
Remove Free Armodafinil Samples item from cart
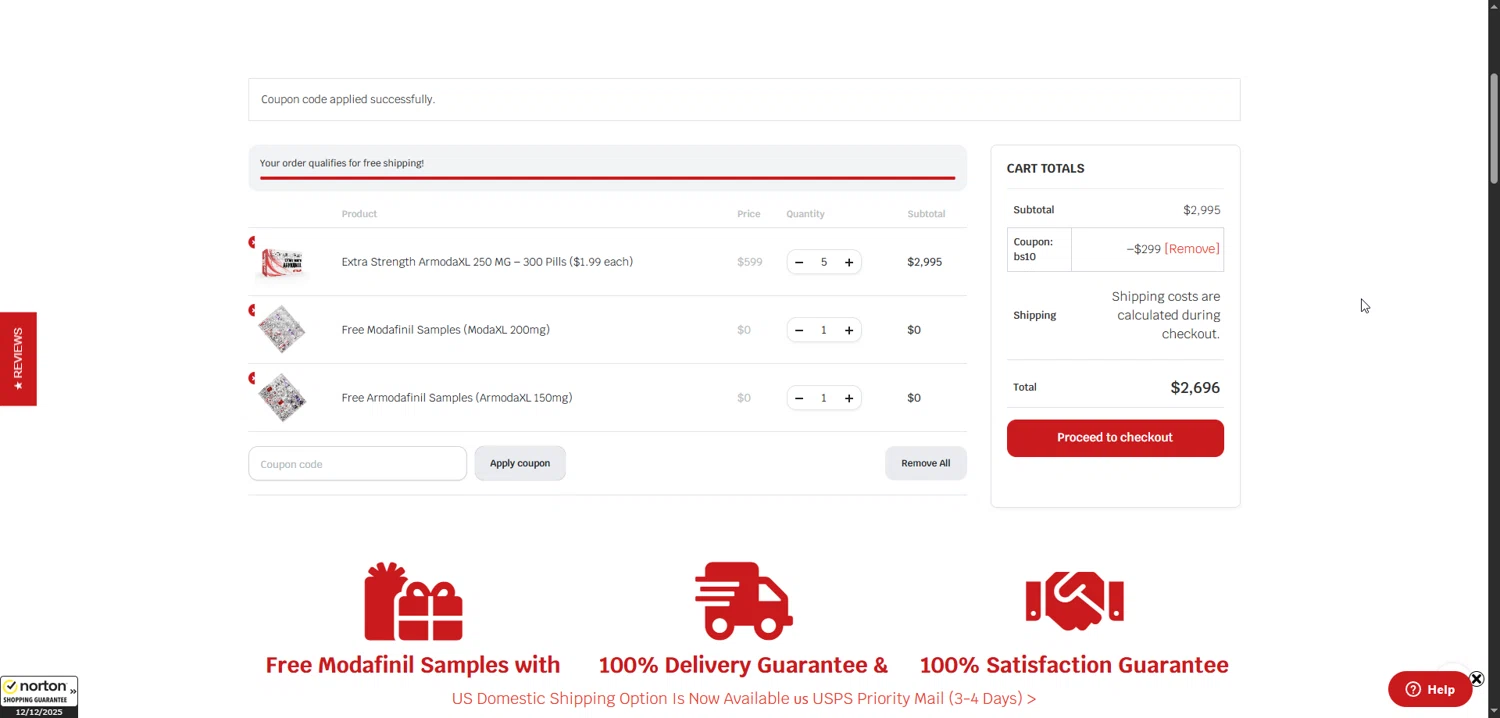click(x=252, y=378)
